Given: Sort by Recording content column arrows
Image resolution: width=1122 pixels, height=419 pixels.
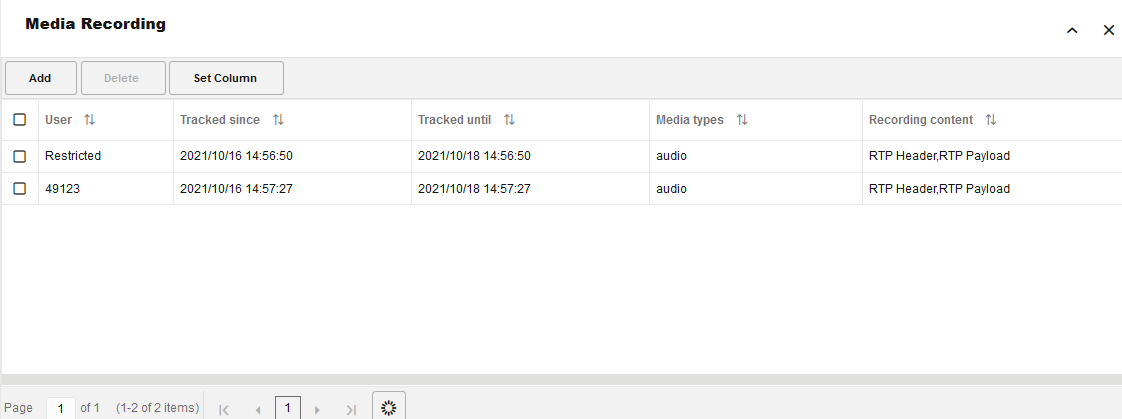Looking at the screenshot, I should (x=990, y=120).
